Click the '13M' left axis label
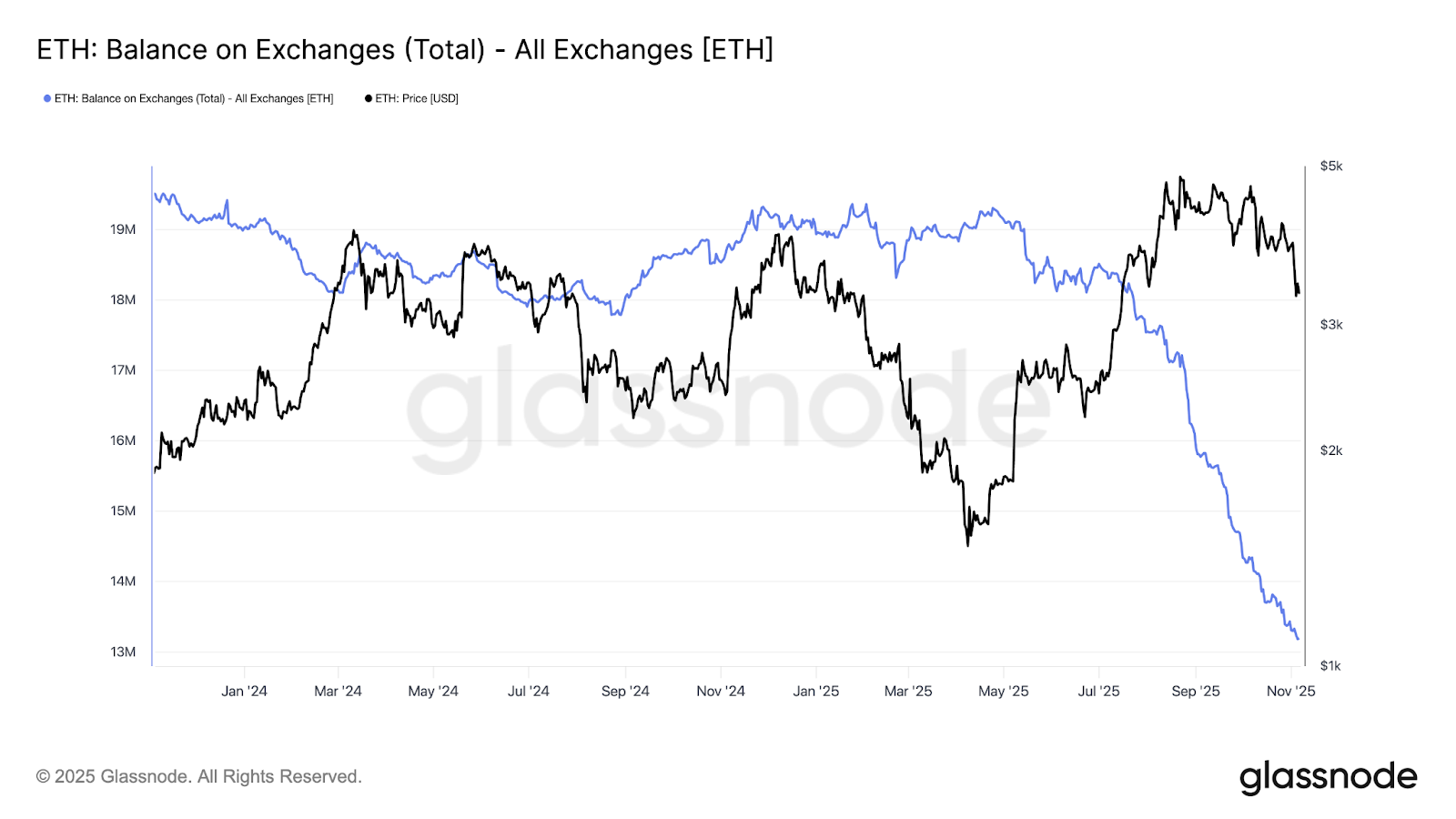The image size is (1456, 819). 123,652
